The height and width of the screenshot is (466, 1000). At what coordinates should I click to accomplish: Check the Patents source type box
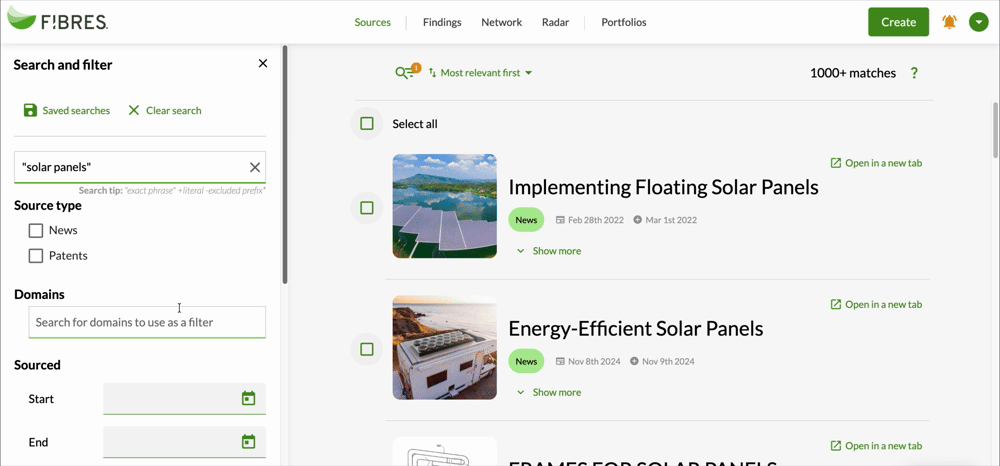[x=36, y=256]
